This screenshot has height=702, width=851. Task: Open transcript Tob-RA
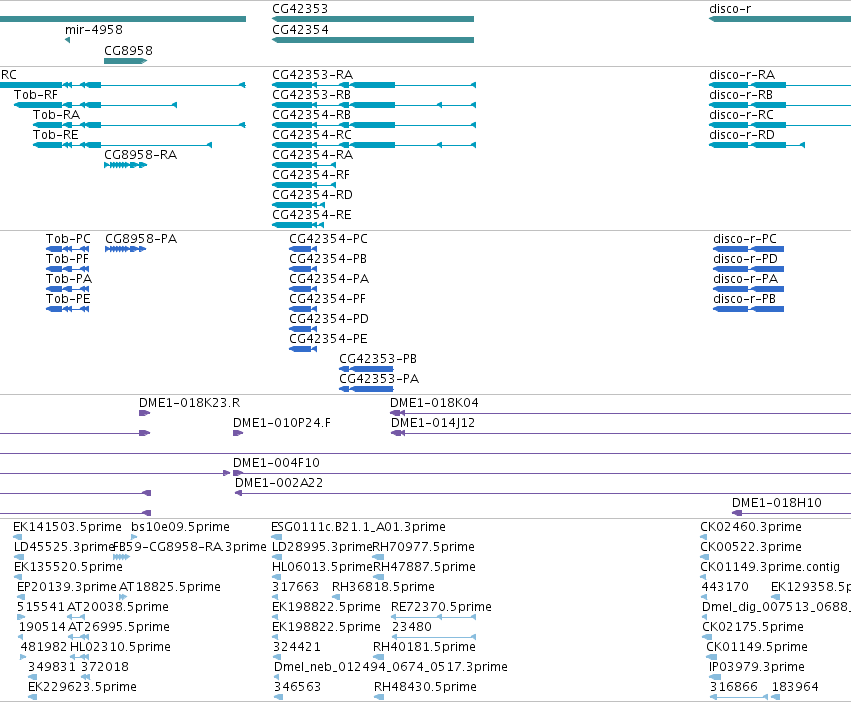coord(56,115)
